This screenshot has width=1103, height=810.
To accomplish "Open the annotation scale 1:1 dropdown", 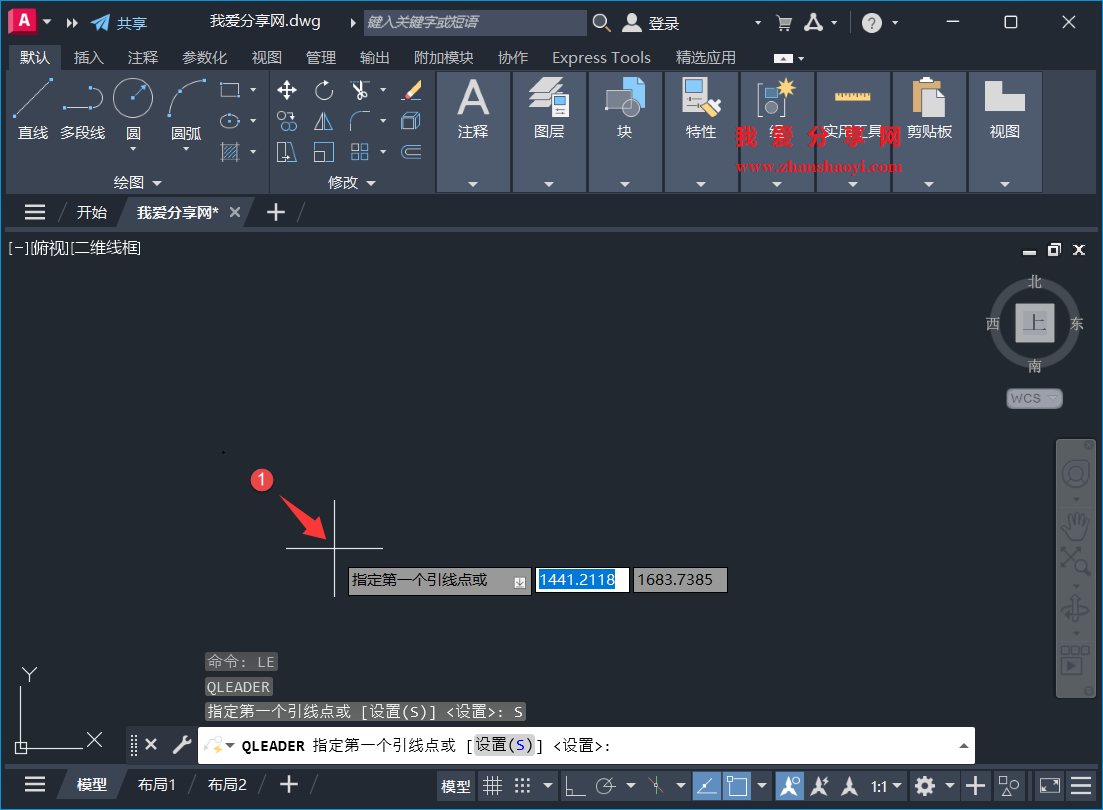I will 886,786.
